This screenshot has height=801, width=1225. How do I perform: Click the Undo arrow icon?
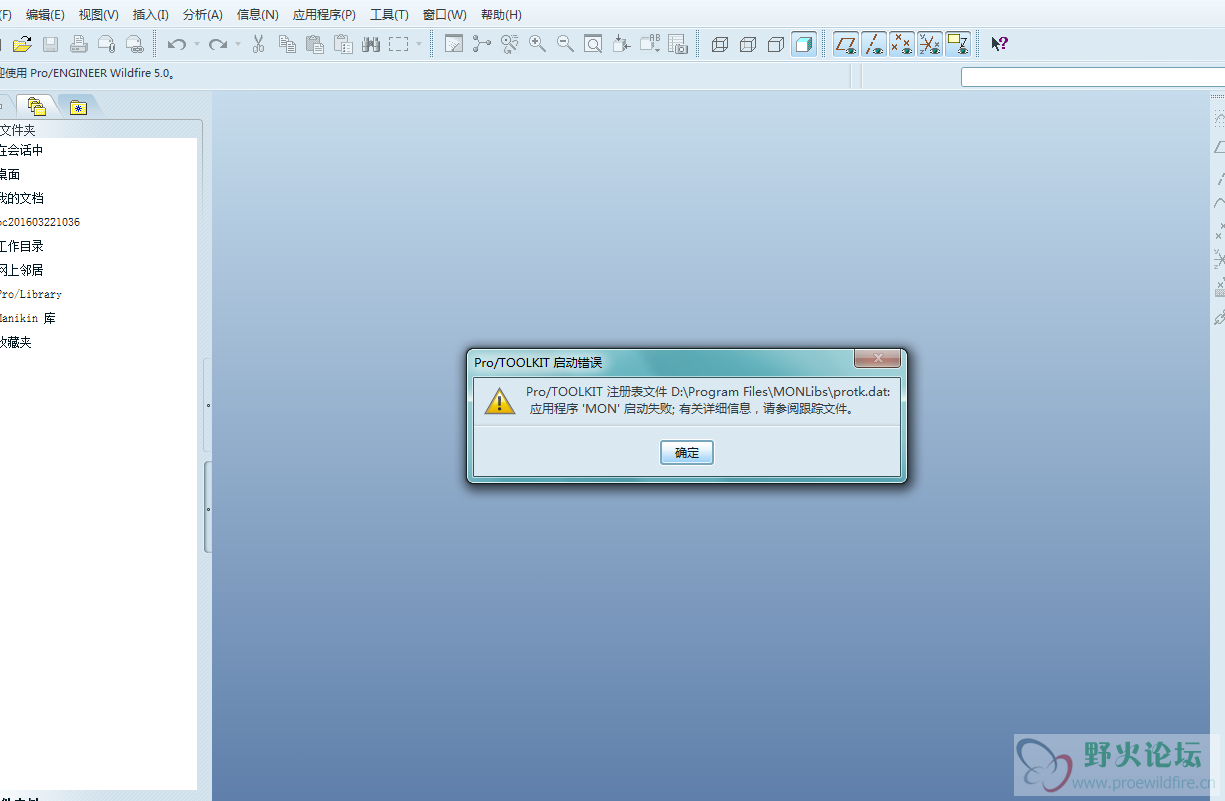[177, 44]
